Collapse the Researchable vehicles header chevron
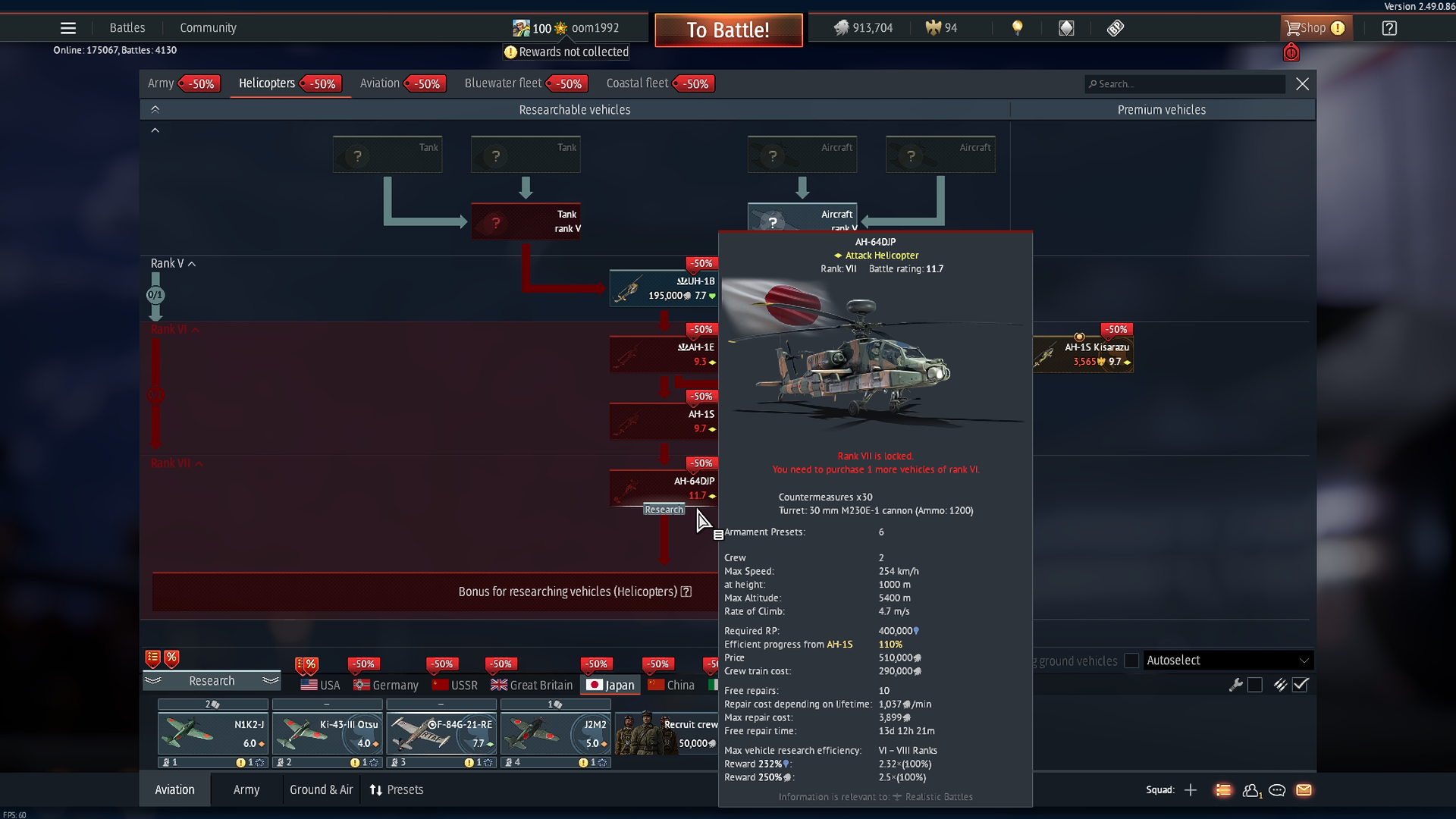1456x819 pixels. click(155, 110)
